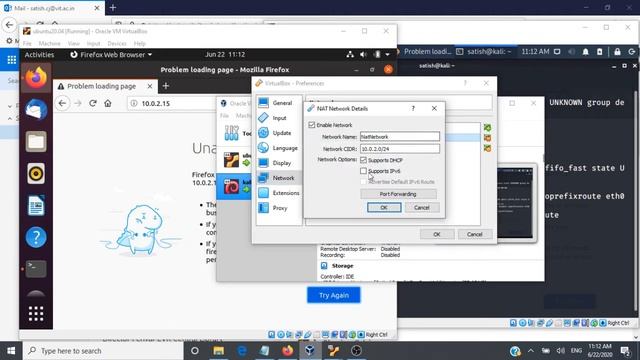Toggle Supports DHCP checkbox
The width and height of the screenshot is (640, 360).
click(x=364, y=160)
